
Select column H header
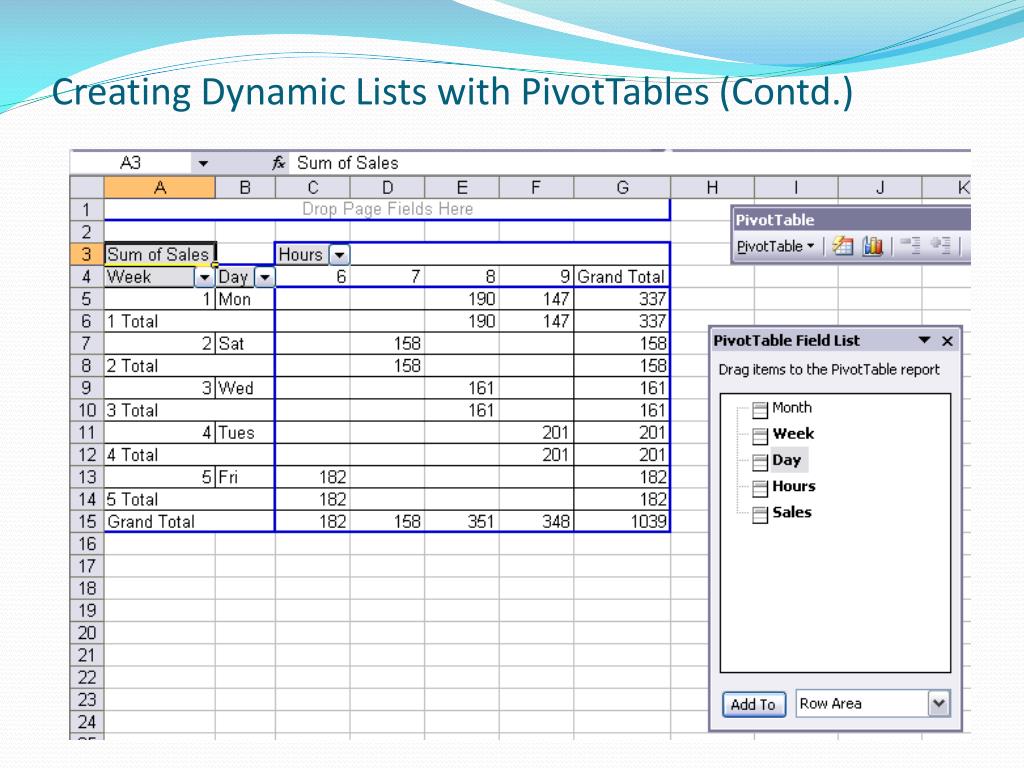(x=712, y=188)
